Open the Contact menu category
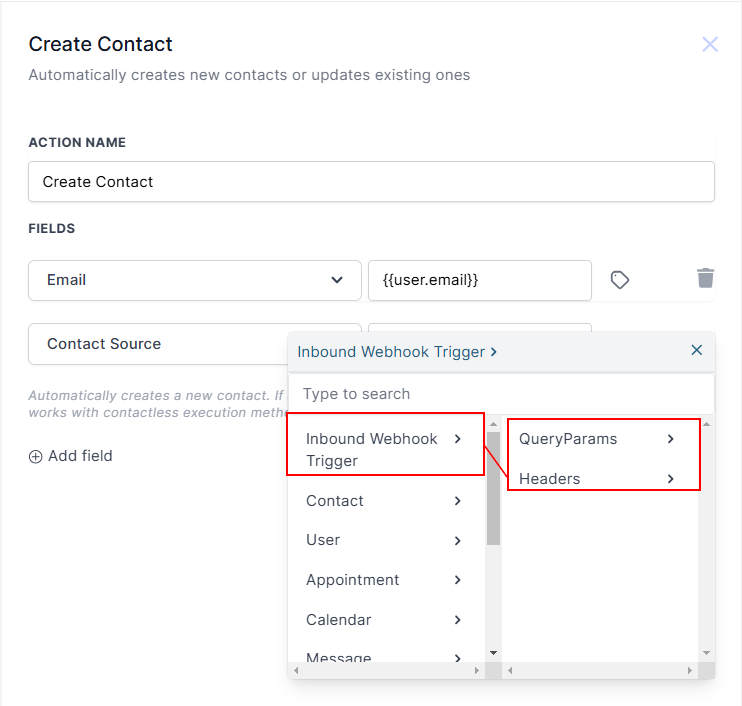 [335, 501]
